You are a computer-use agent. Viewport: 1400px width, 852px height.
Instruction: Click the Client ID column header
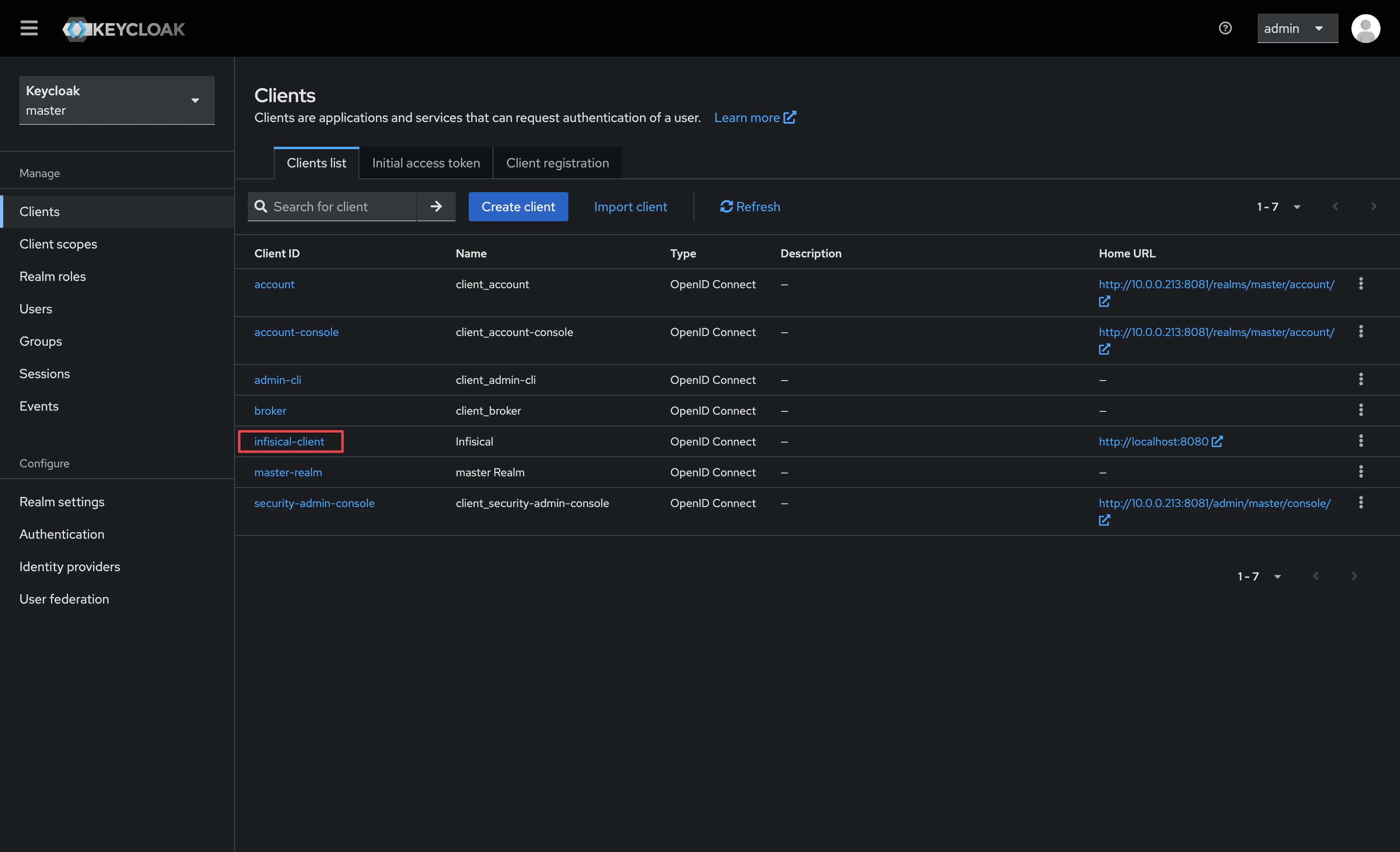277,253
